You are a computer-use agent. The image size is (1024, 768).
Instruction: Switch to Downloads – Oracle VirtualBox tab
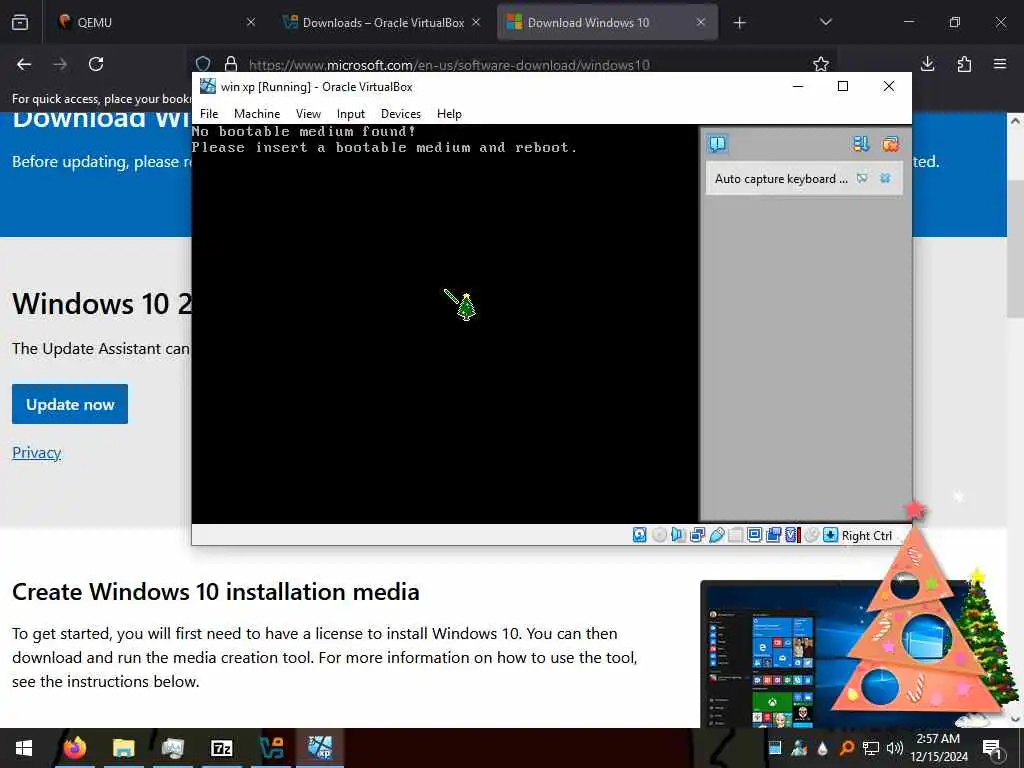(383, 22)
